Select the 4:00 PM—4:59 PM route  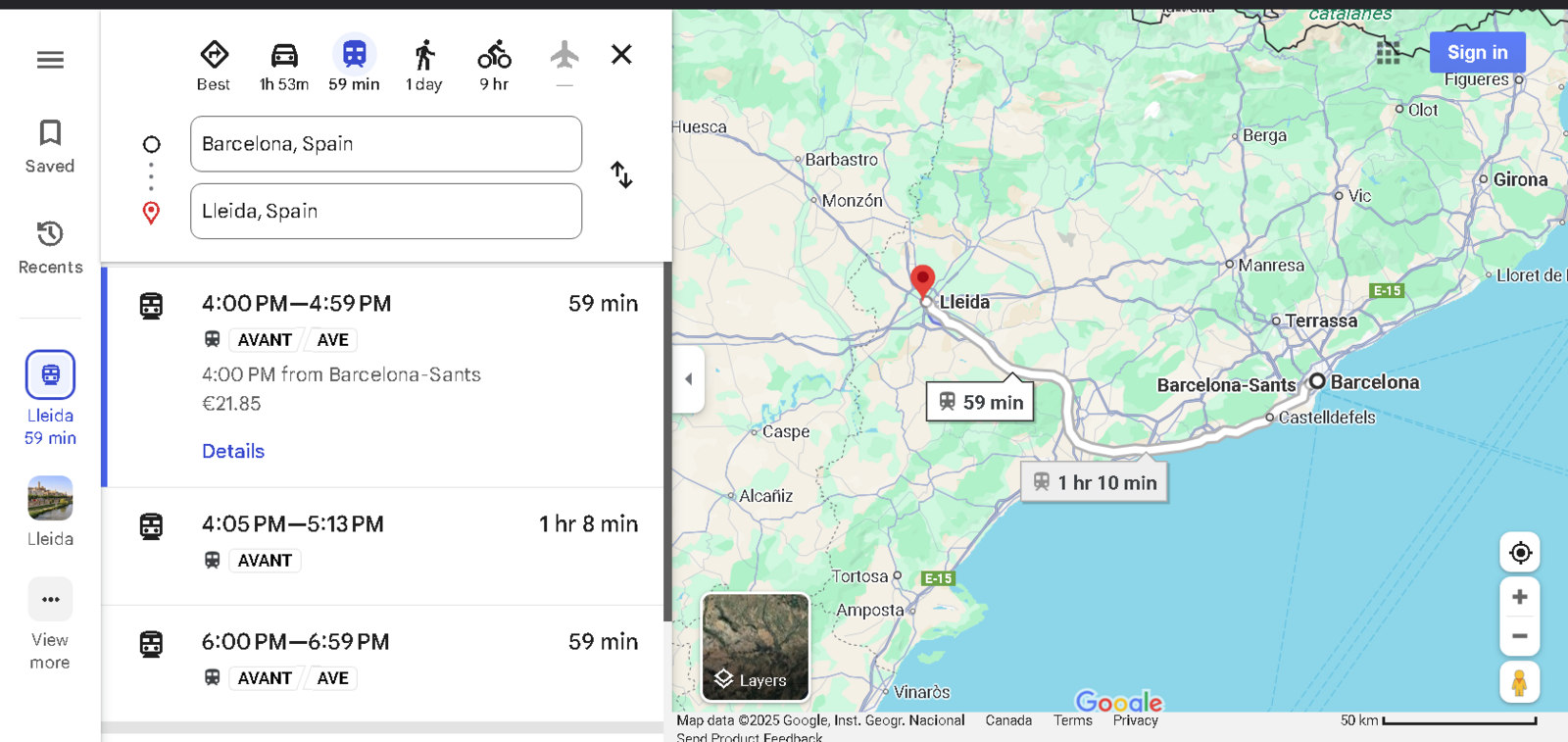click(384, 376)
